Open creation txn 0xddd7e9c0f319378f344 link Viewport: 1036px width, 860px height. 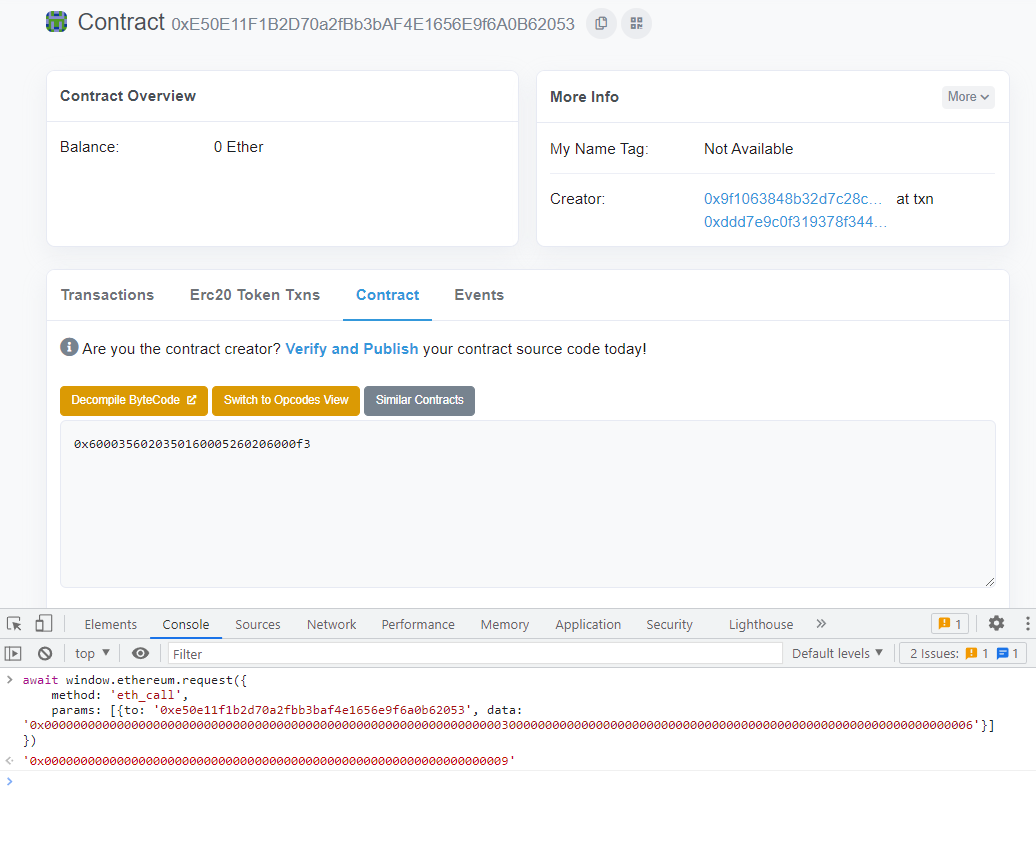(796, 222)
